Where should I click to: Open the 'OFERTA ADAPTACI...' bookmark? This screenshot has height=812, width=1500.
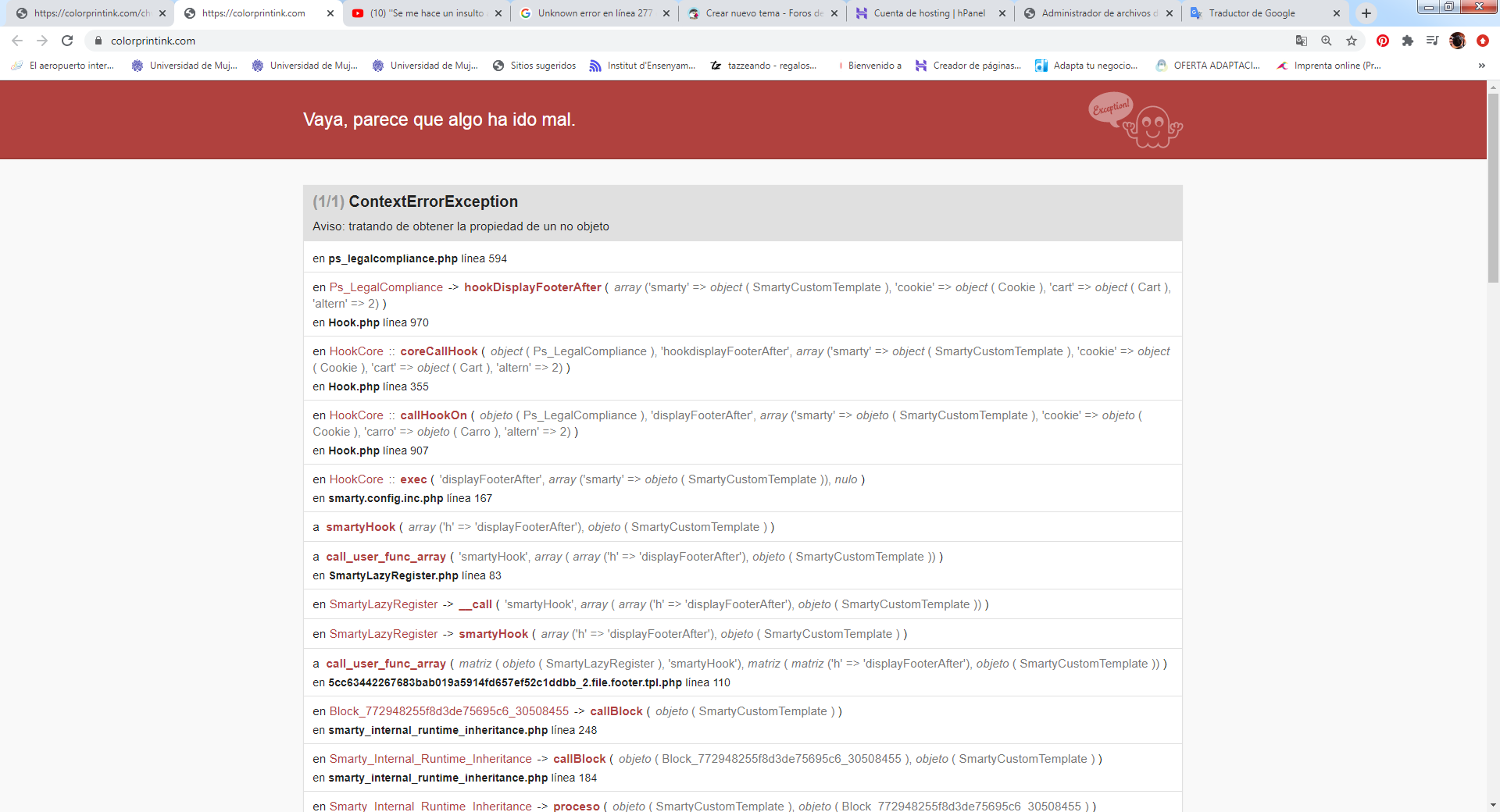tap(1208, 66)
